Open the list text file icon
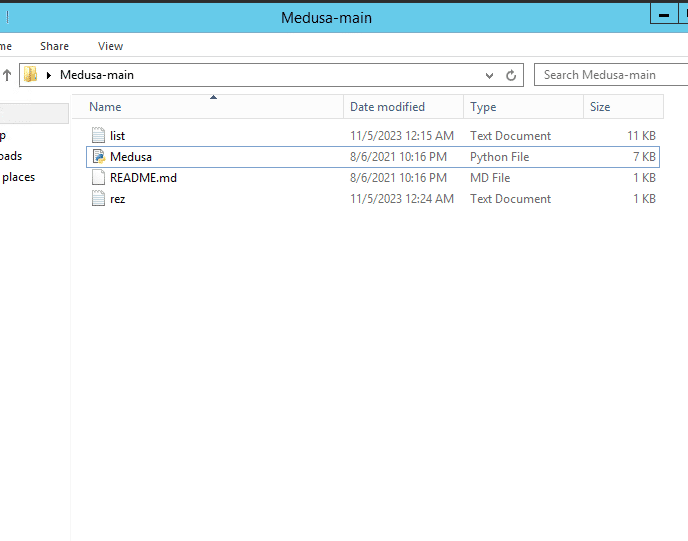 point(98,136)
